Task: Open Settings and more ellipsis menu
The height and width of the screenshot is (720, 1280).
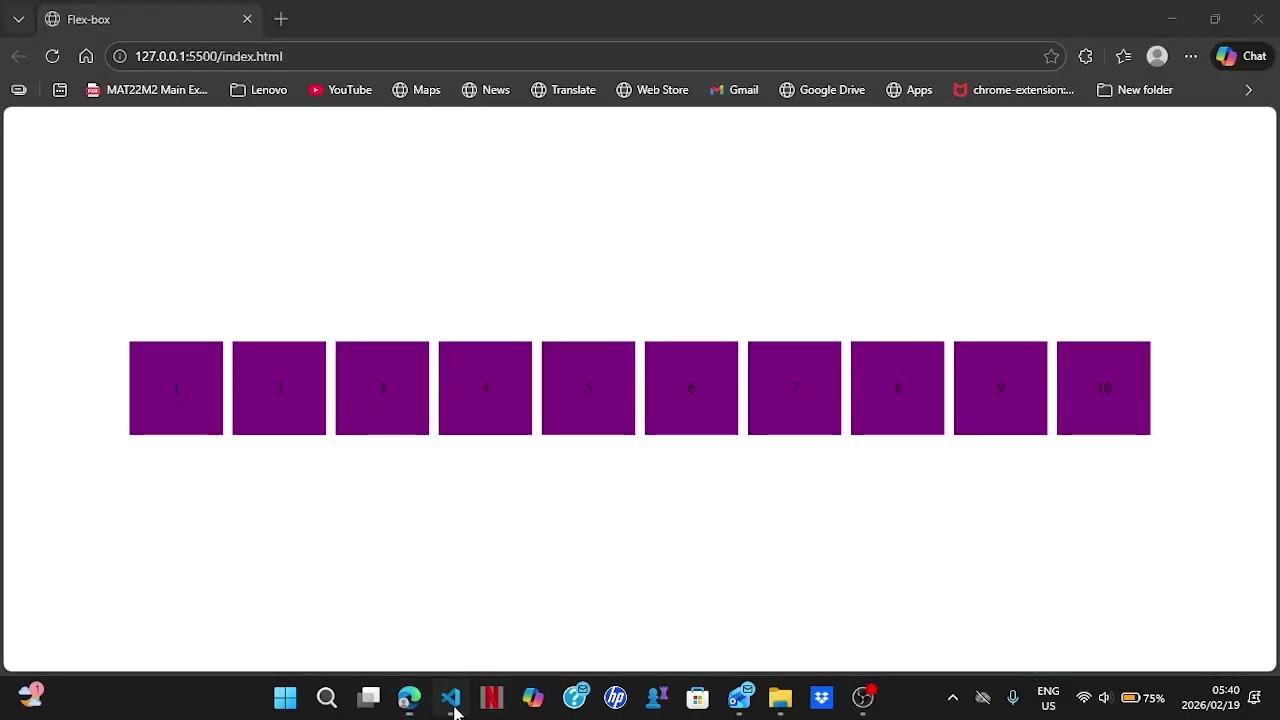Action: [1191, 56]
